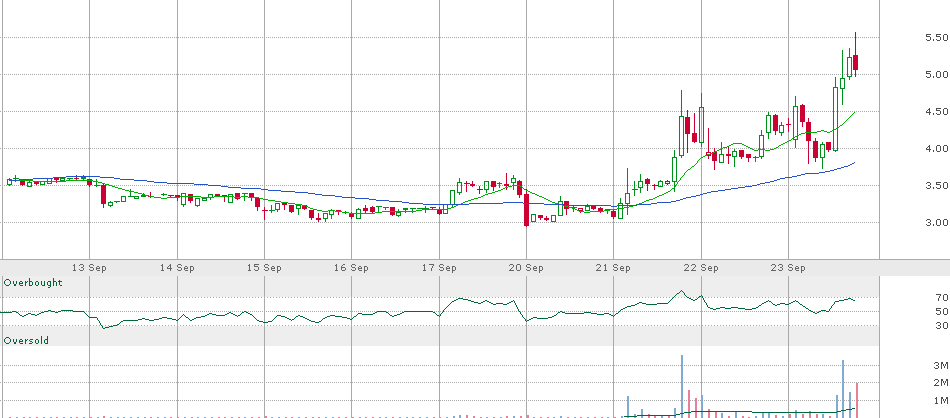Click the 5.50 price axis label
The image size is (950, 418).
[x=936, y=38]
